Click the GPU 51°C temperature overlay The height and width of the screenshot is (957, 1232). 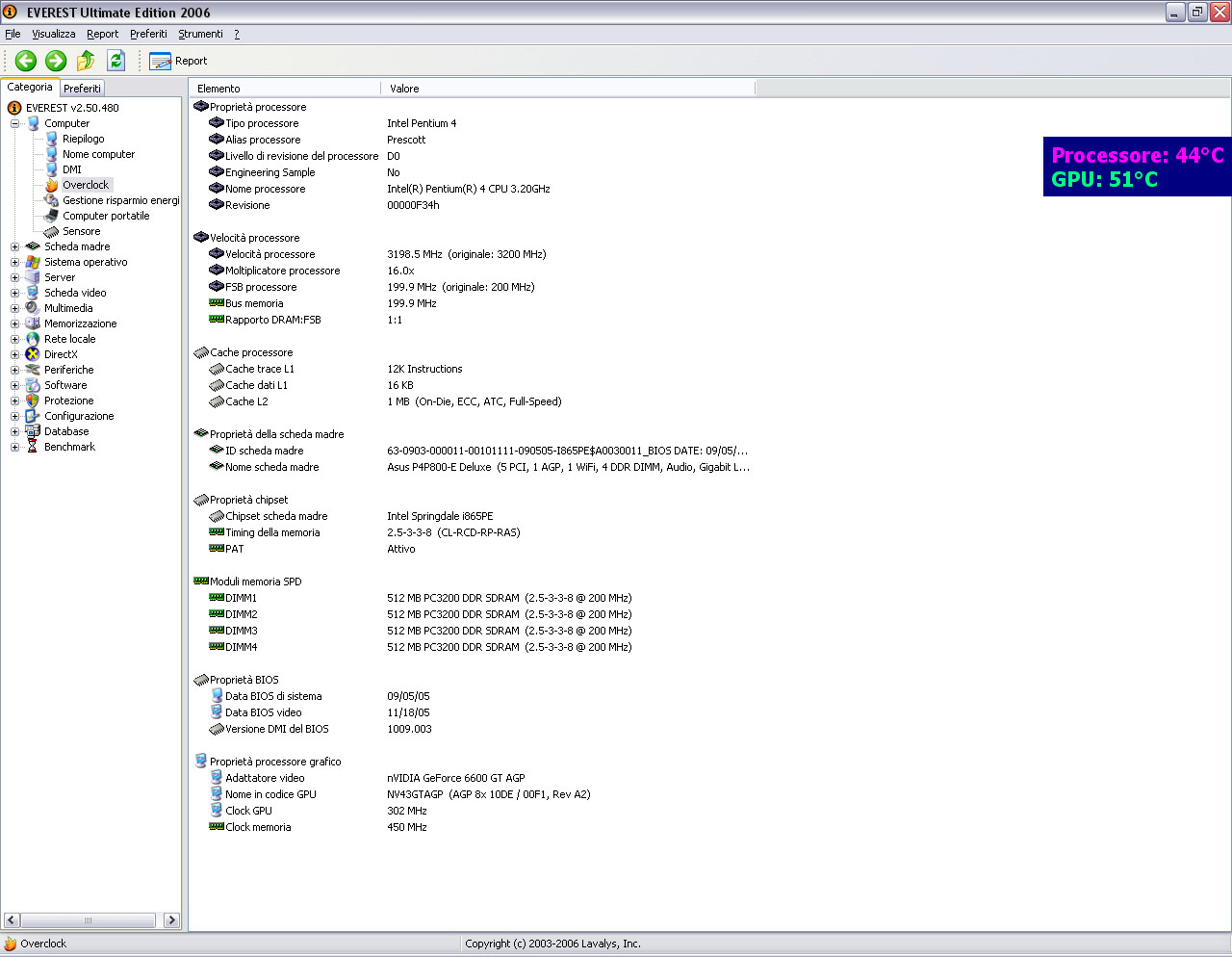(x=1104, y=179)
